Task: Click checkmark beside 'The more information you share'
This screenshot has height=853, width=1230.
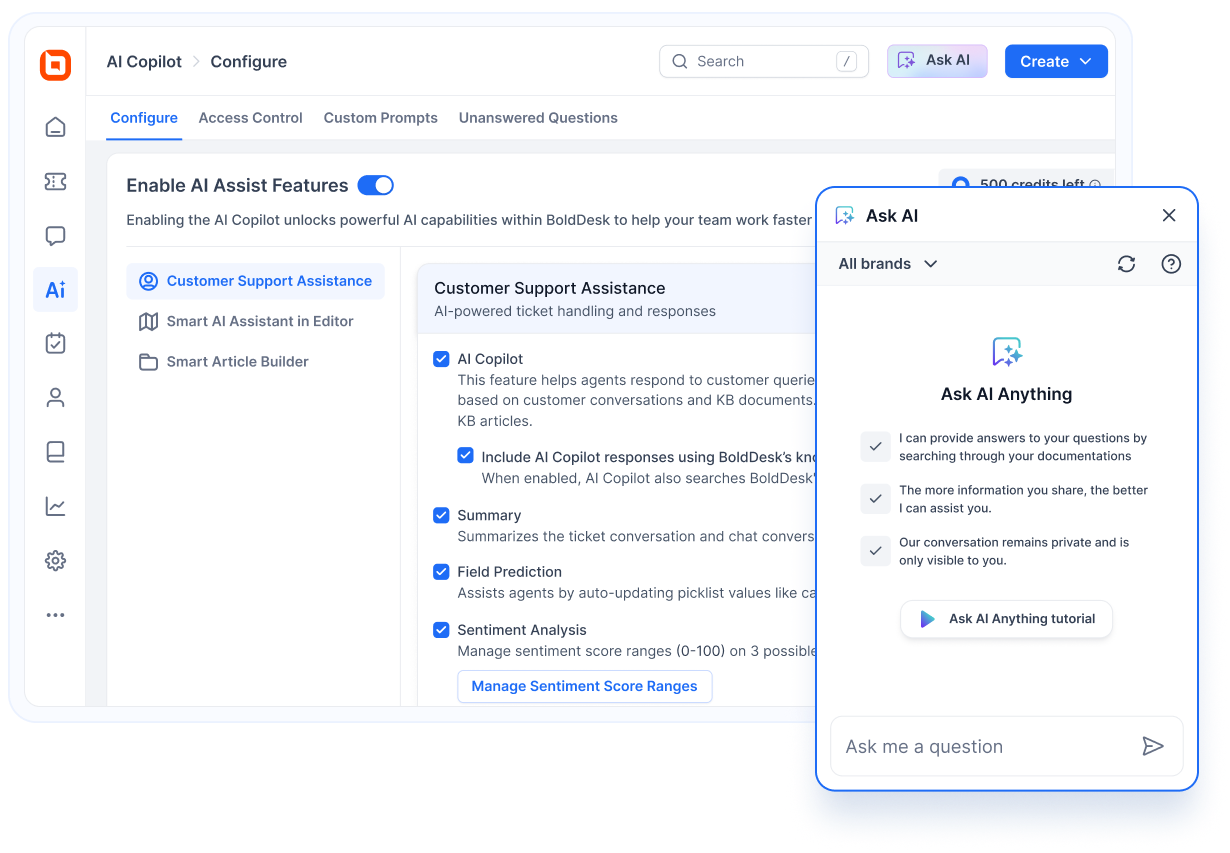Action: point(875,499)
